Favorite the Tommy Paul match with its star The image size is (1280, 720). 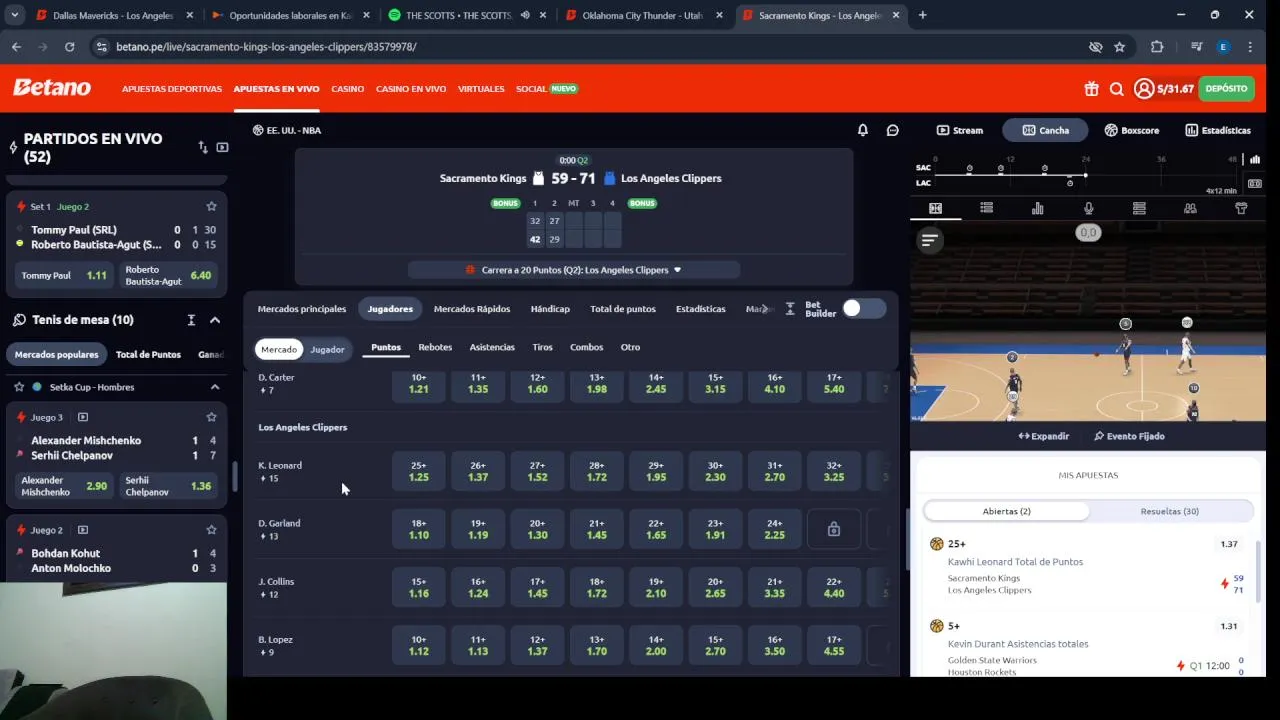pos(211,206)
